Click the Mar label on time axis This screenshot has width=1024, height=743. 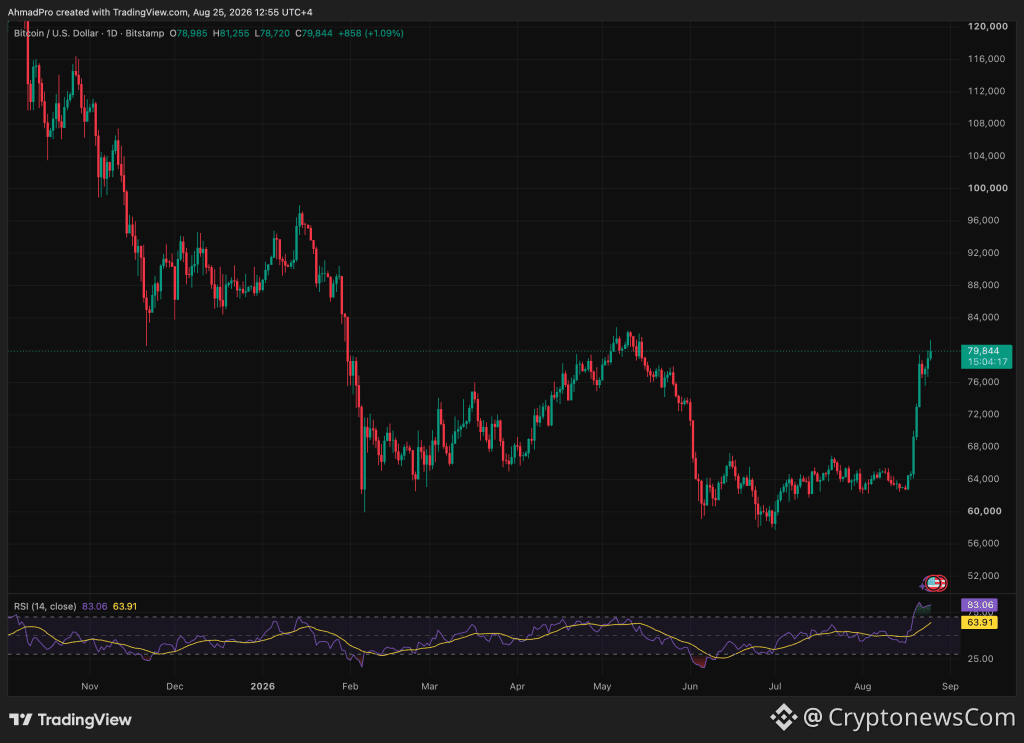click(x=429, y=686)
